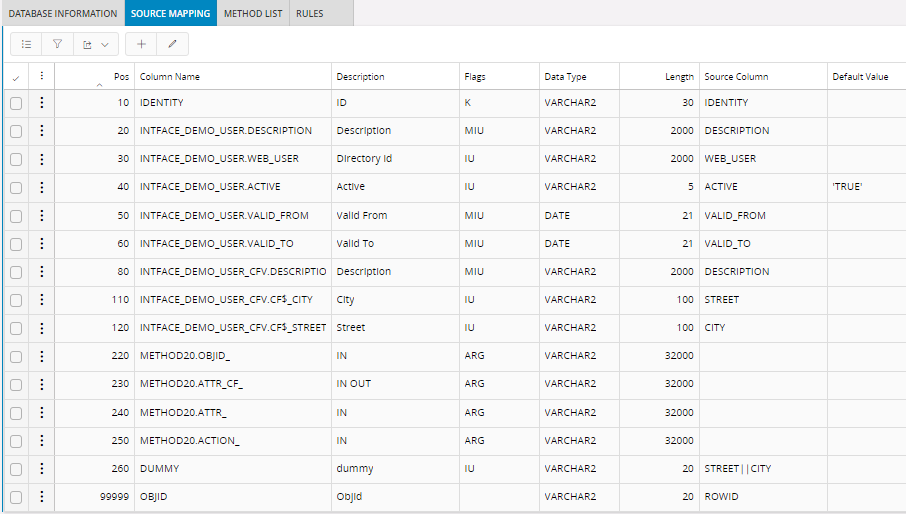Open three-dot menu for DUMMY row
The image size is (906, 514).
[x=41, y=468]
